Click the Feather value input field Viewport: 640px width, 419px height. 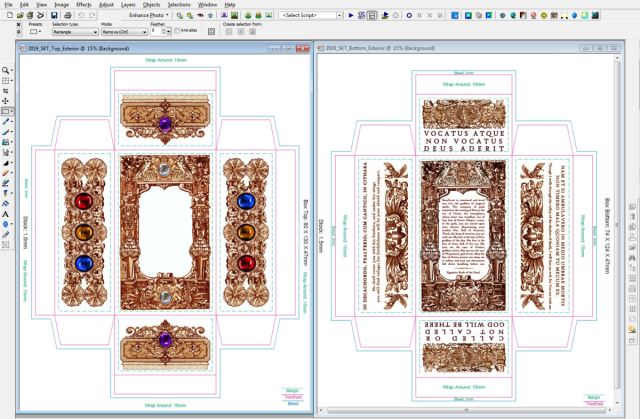pyautogui.click(x=155, y=32)
